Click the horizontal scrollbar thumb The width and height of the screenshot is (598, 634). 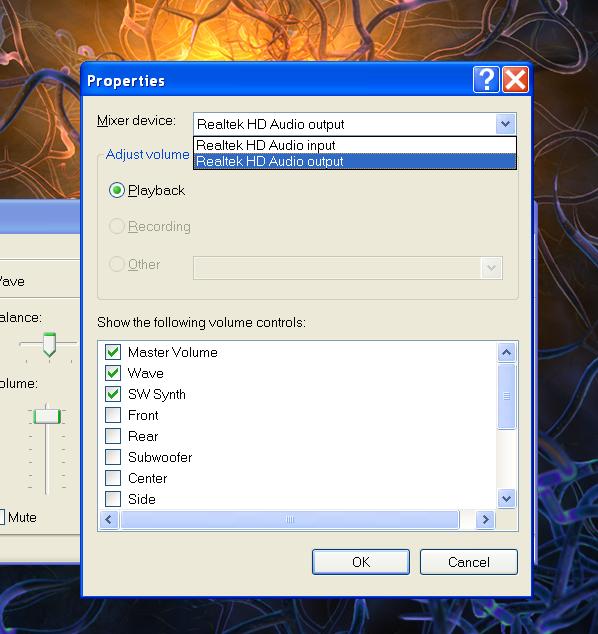tap(290, 520)
